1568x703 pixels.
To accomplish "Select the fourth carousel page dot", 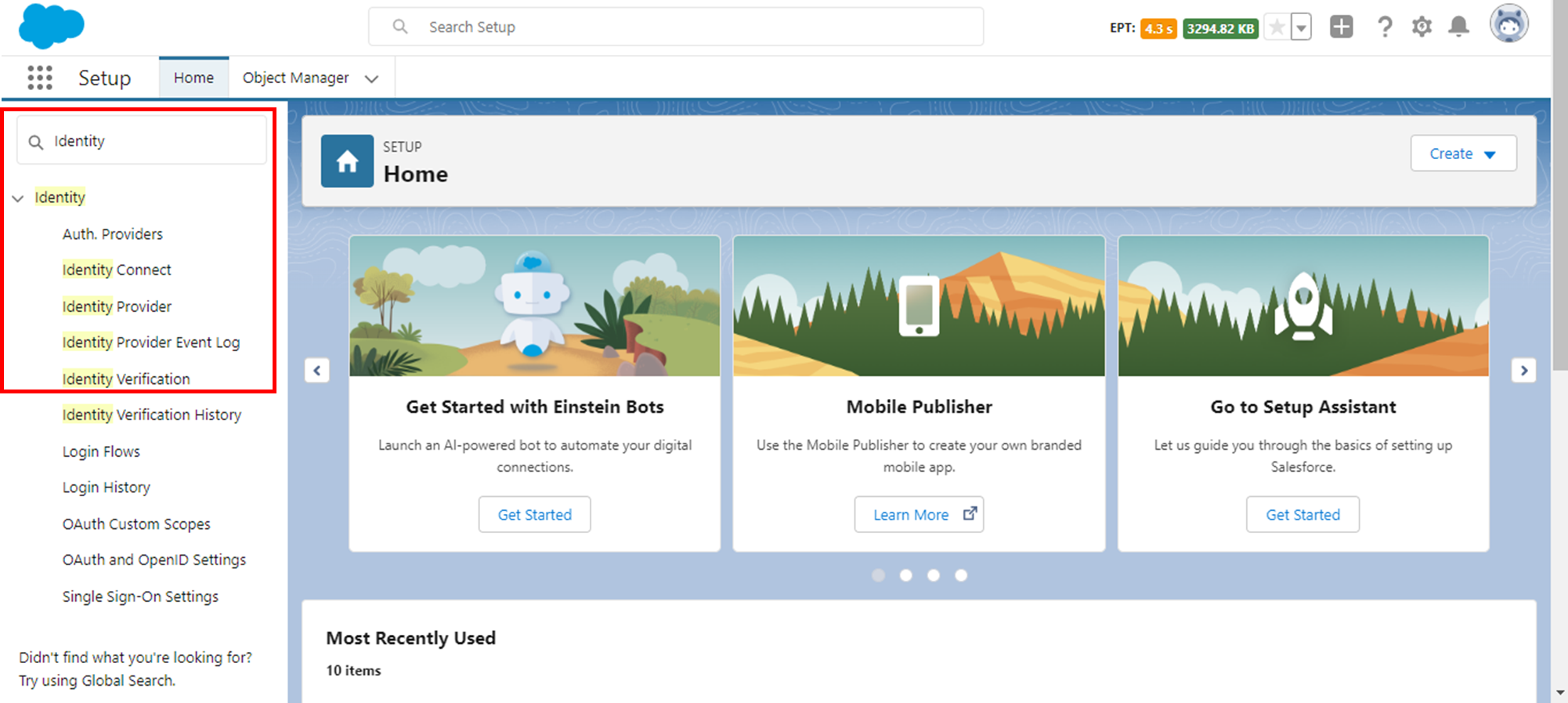I will pyautogui.click(x=961, y=575).
